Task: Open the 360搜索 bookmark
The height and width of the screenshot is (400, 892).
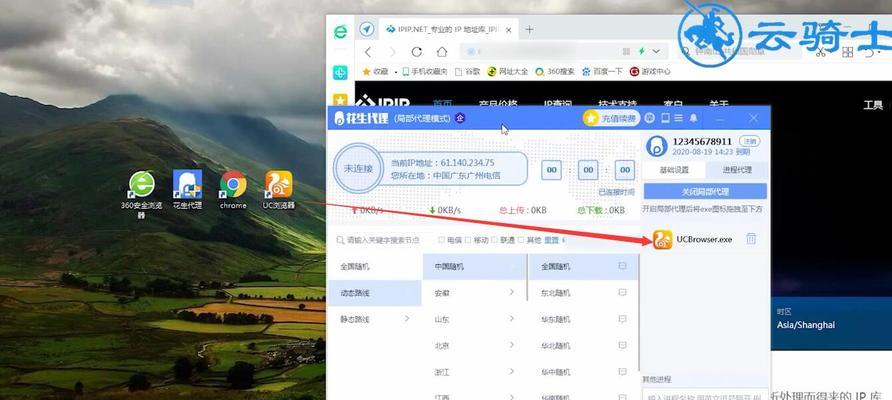Action: (x=555, y=72)
